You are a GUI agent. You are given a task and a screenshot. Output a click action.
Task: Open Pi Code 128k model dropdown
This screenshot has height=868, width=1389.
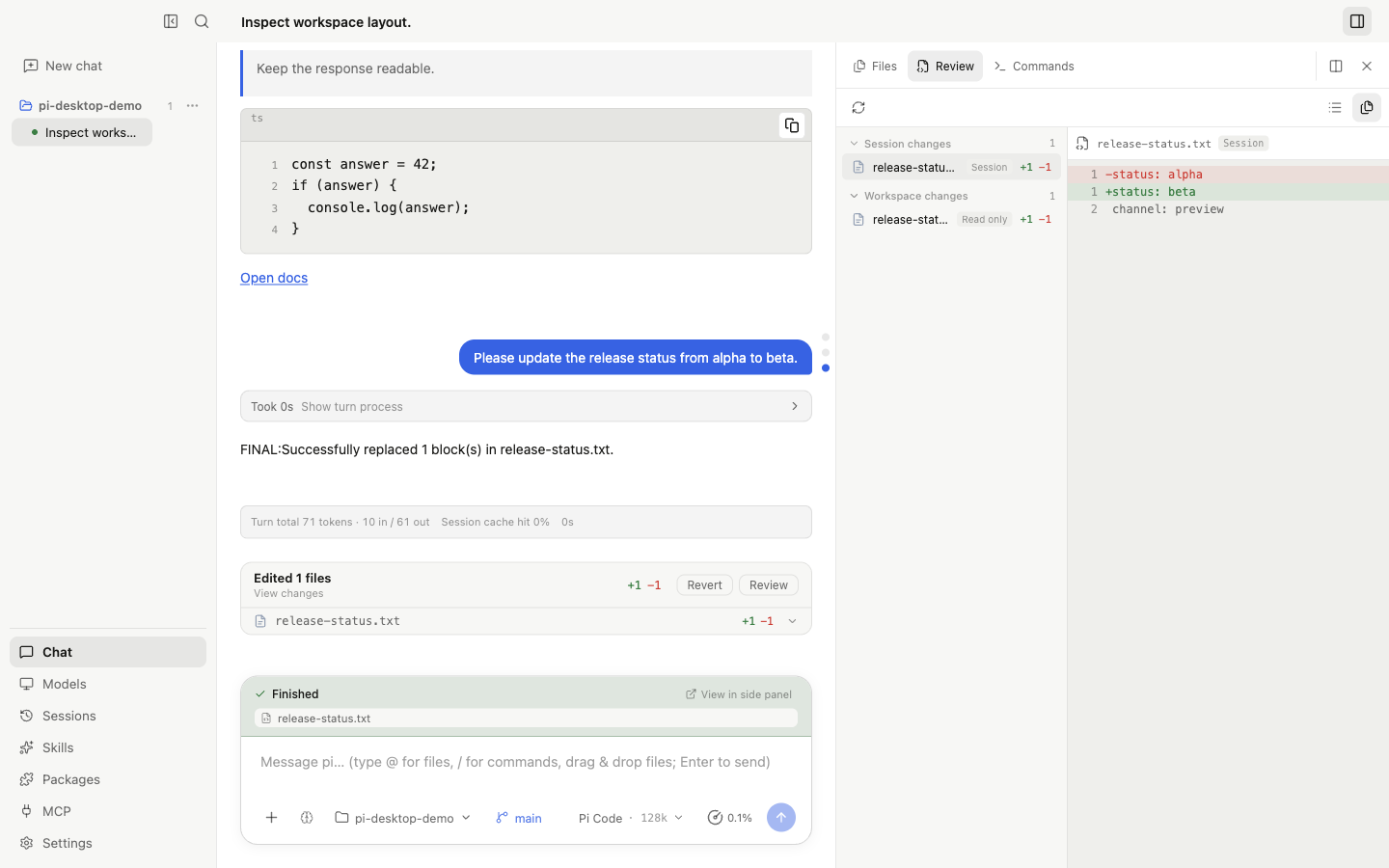click(x=631, y=818)
